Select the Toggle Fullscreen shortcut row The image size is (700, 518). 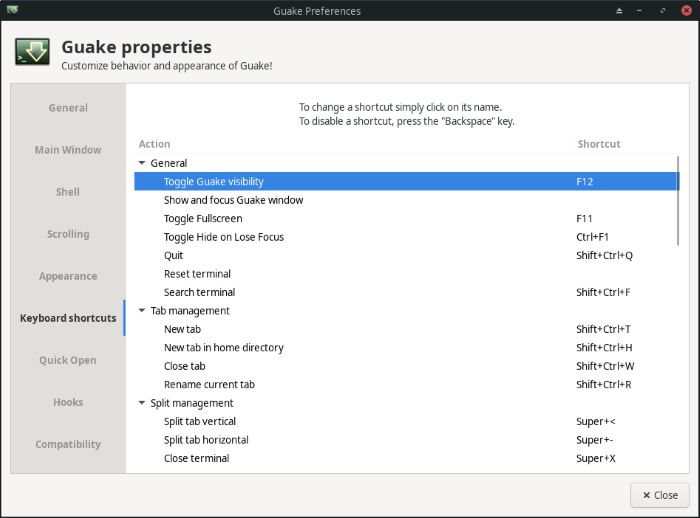click(203, 219)
